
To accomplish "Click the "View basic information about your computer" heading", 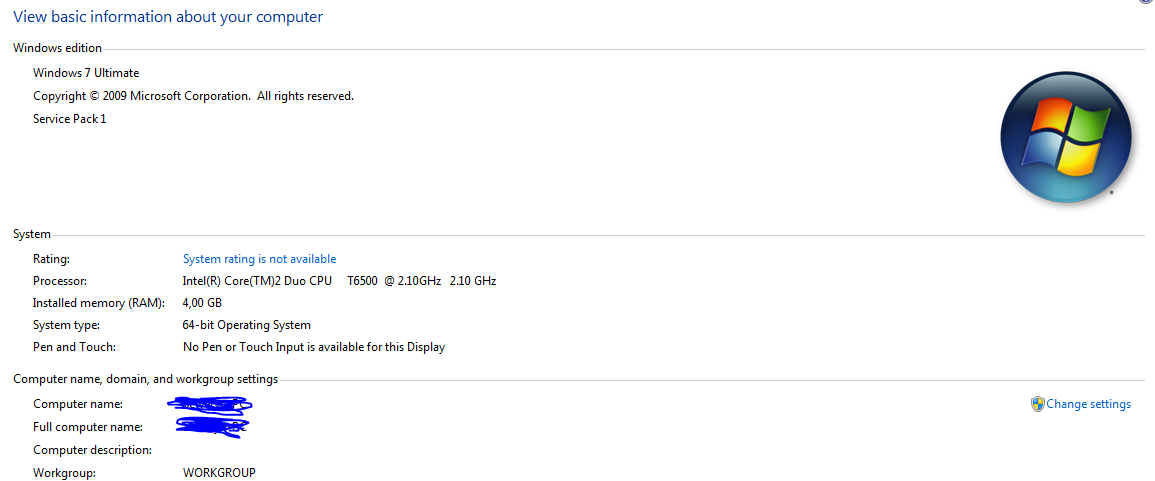I will click(168, 16).
